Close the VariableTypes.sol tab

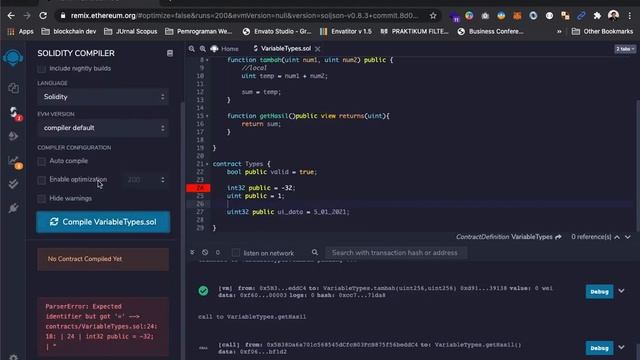tap(318, 49)
